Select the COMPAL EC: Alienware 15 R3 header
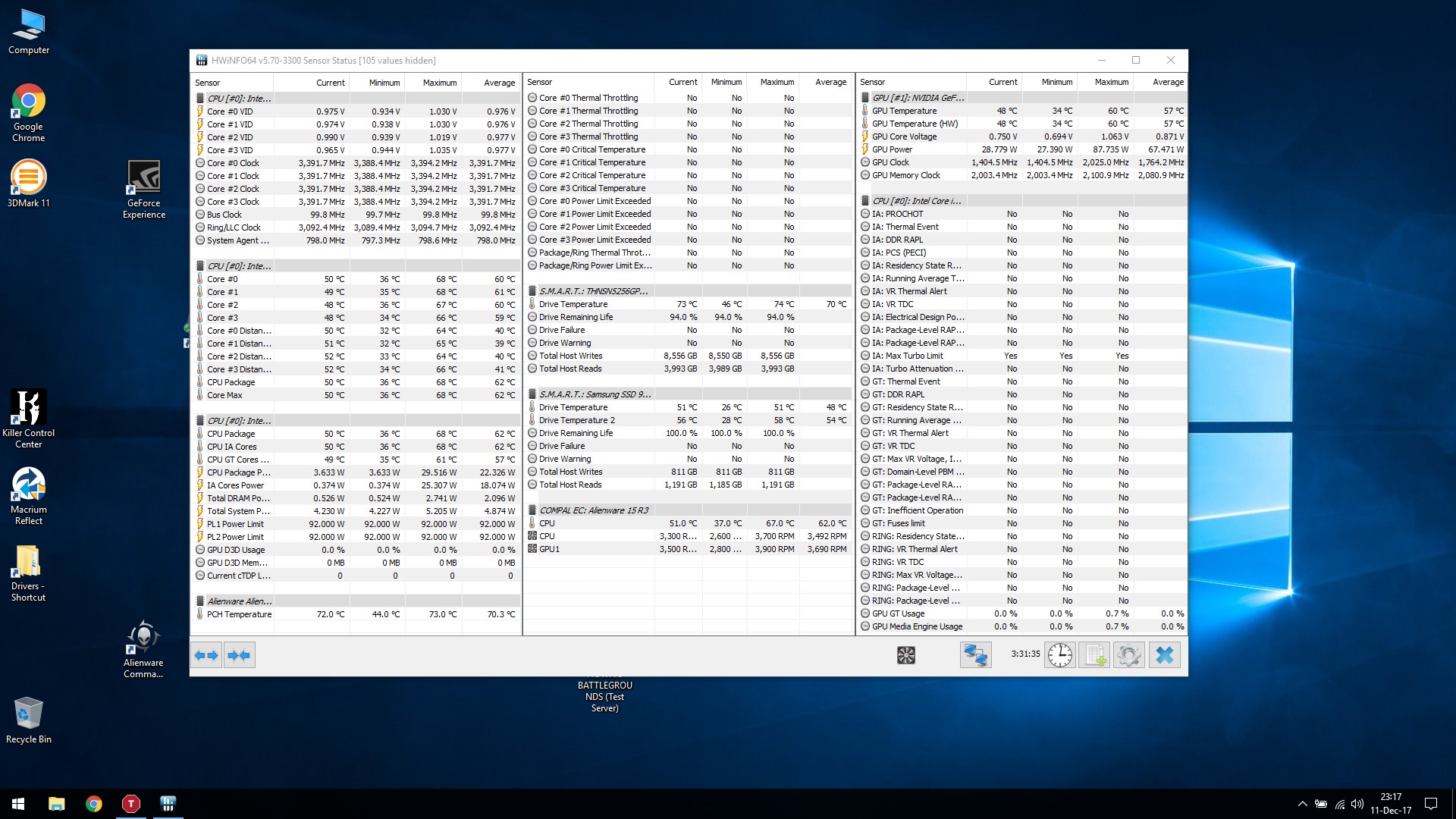1456x819 pixels. pos(689,510)
